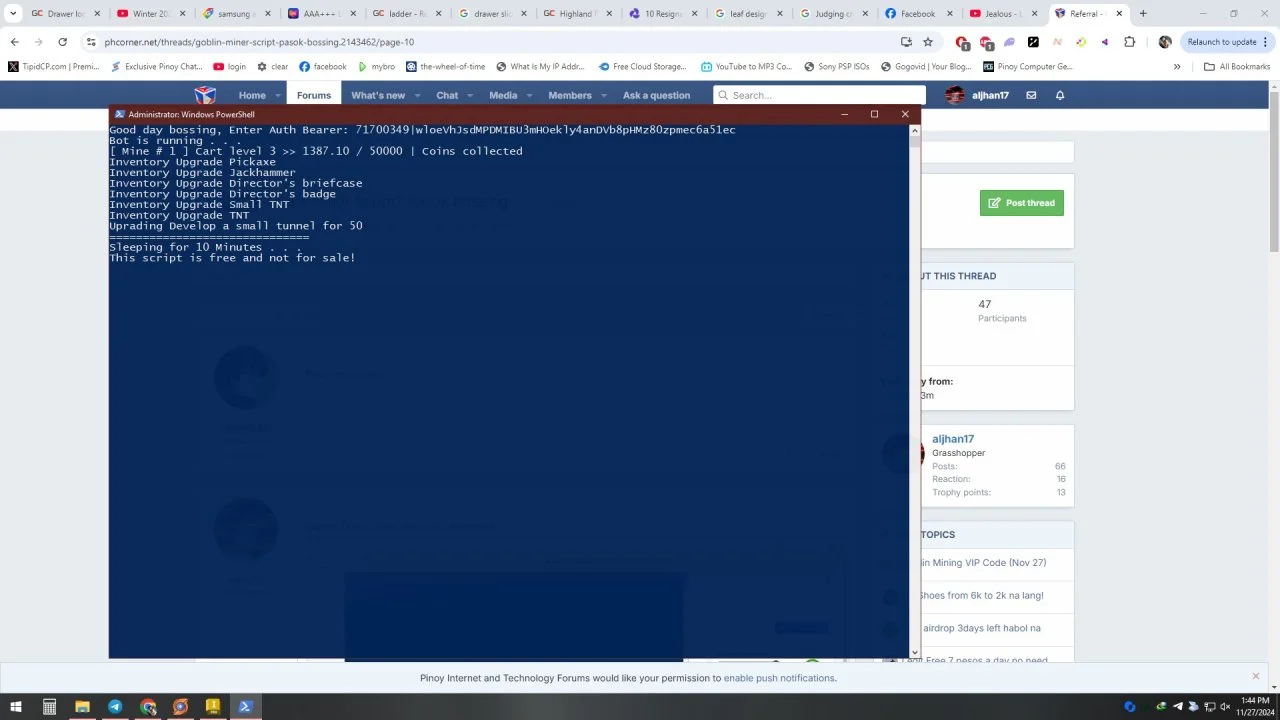Open File Explorer from the taskbar
The image size is (1280, 720).
click(x=82, y=706)
